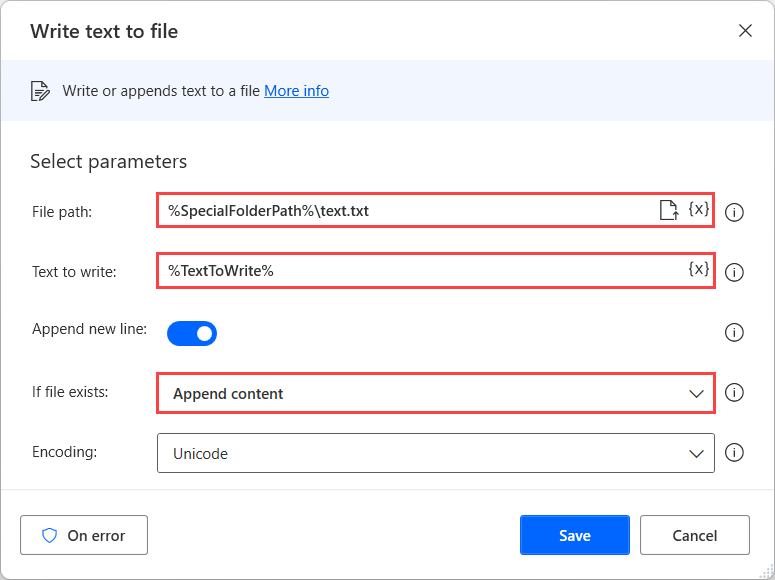Open the Encoding Unicode dropdown
Screen dimensions: 775x580
pyautogui.click(x=436, y=453)
